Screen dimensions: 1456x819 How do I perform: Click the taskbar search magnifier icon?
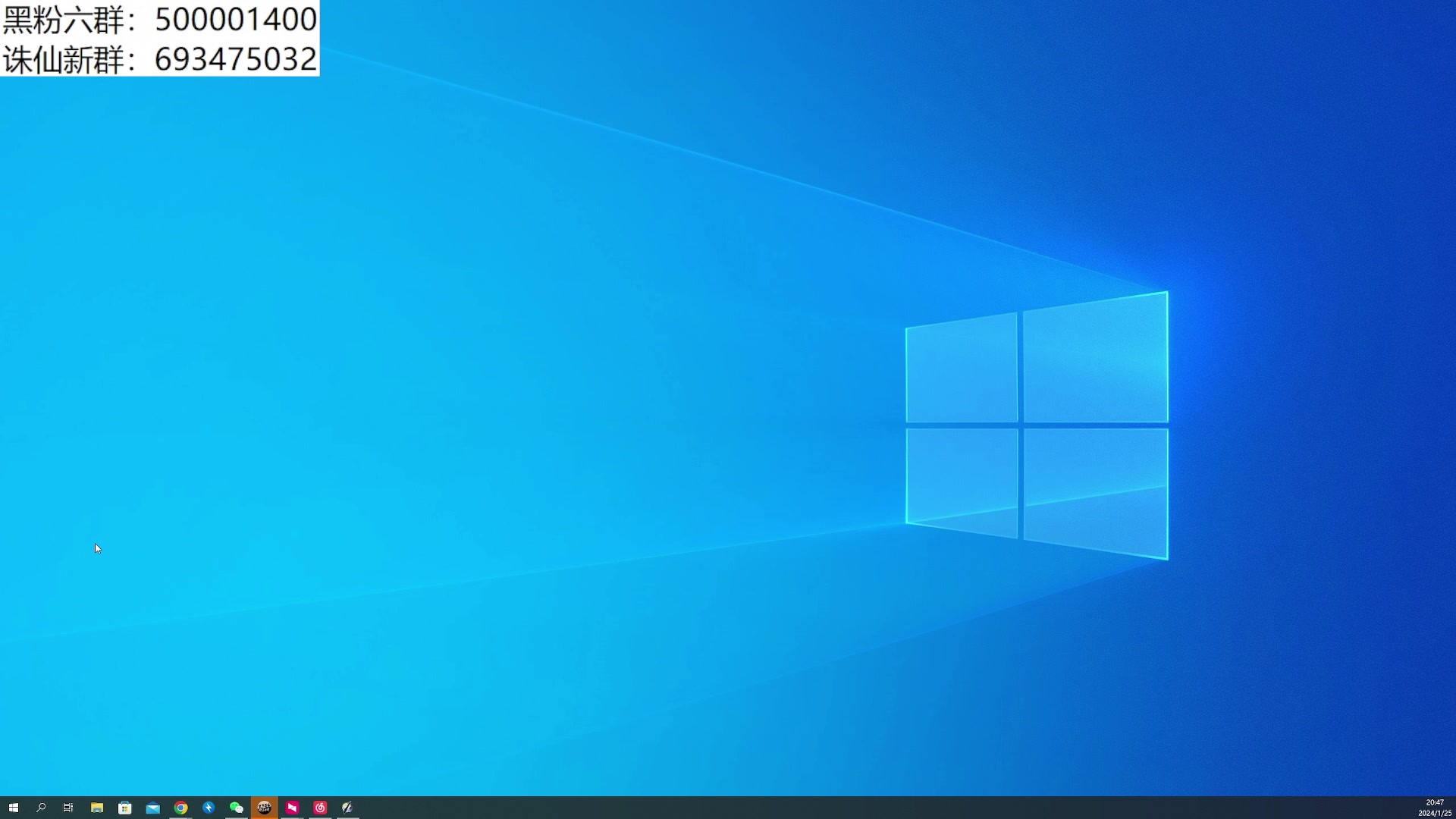pyautogui.click(x=41, y=808)
